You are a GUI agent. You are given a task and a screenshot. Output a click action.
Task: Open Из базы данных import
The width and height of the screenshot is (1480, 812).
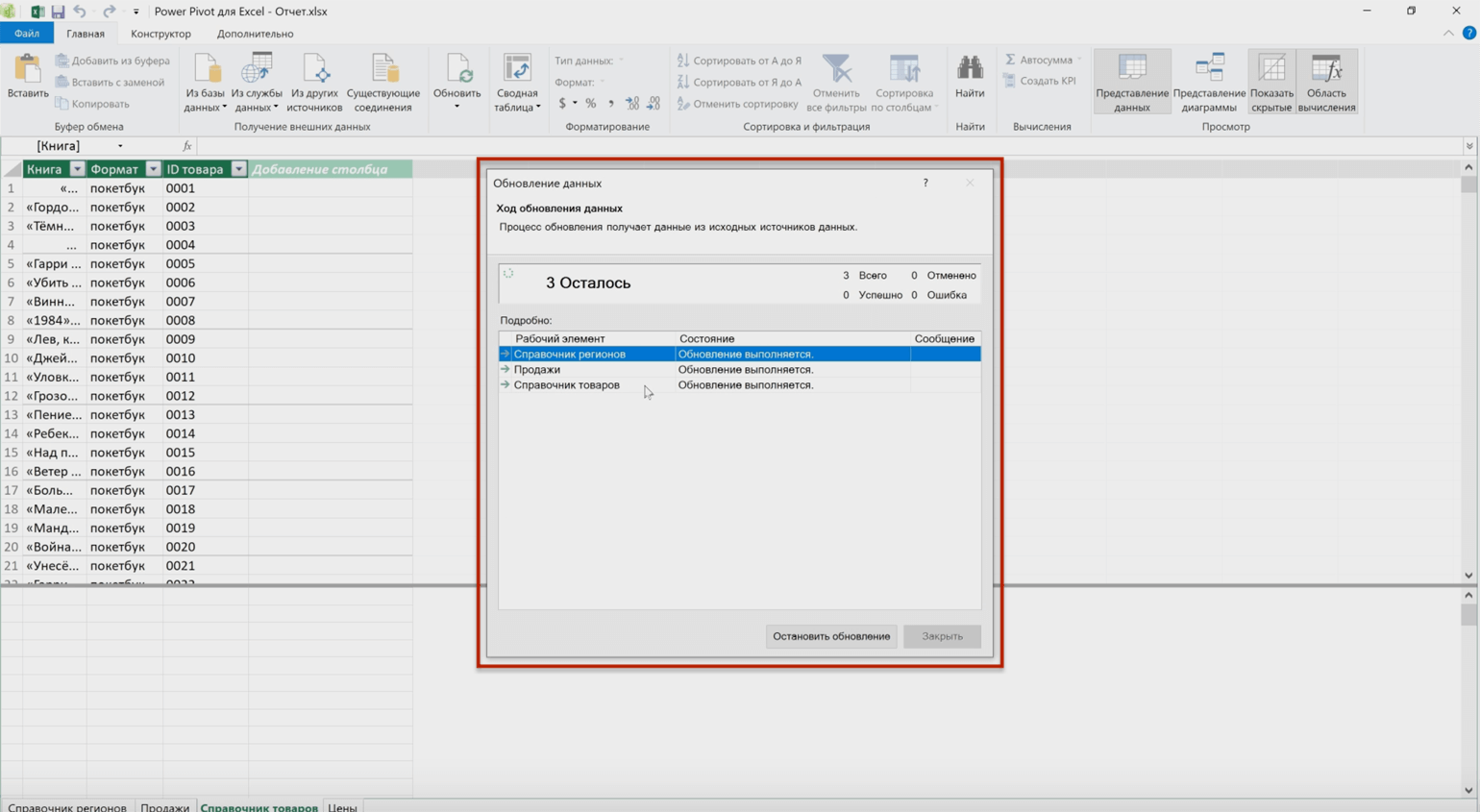(206, 83)
